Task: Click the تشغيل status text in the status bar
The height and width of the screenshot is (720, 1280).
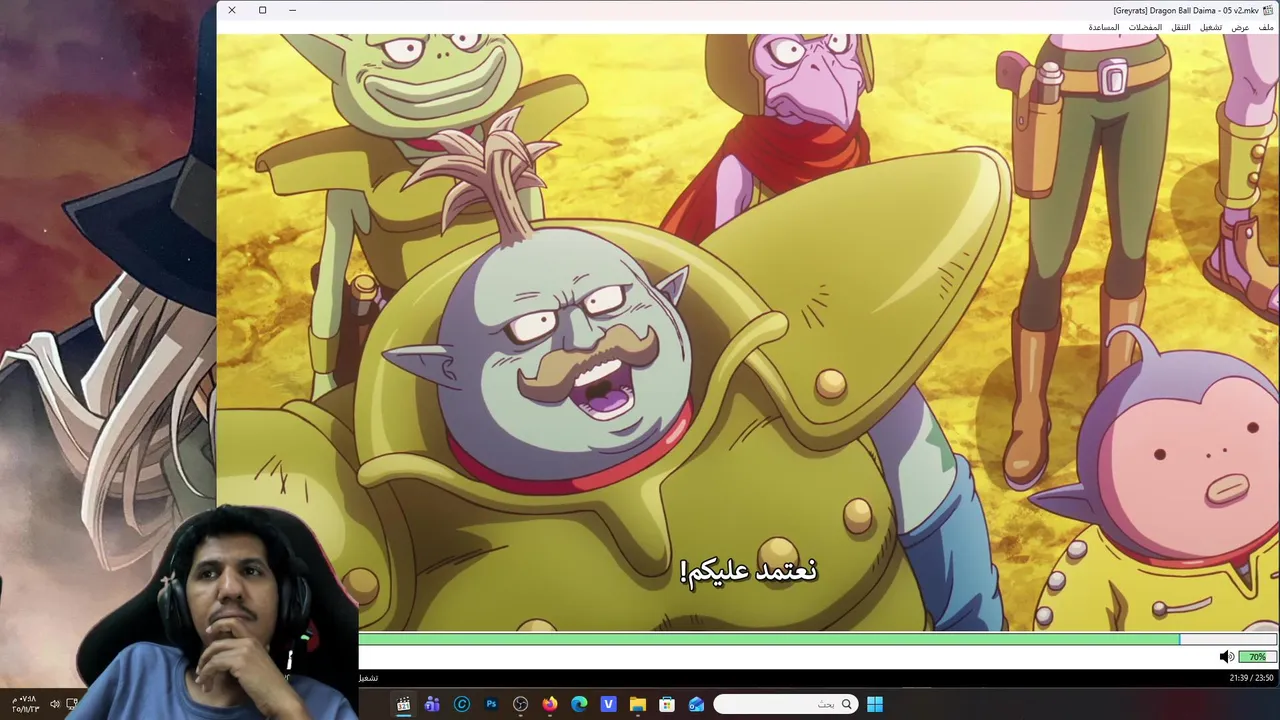Action: [369, 678]
